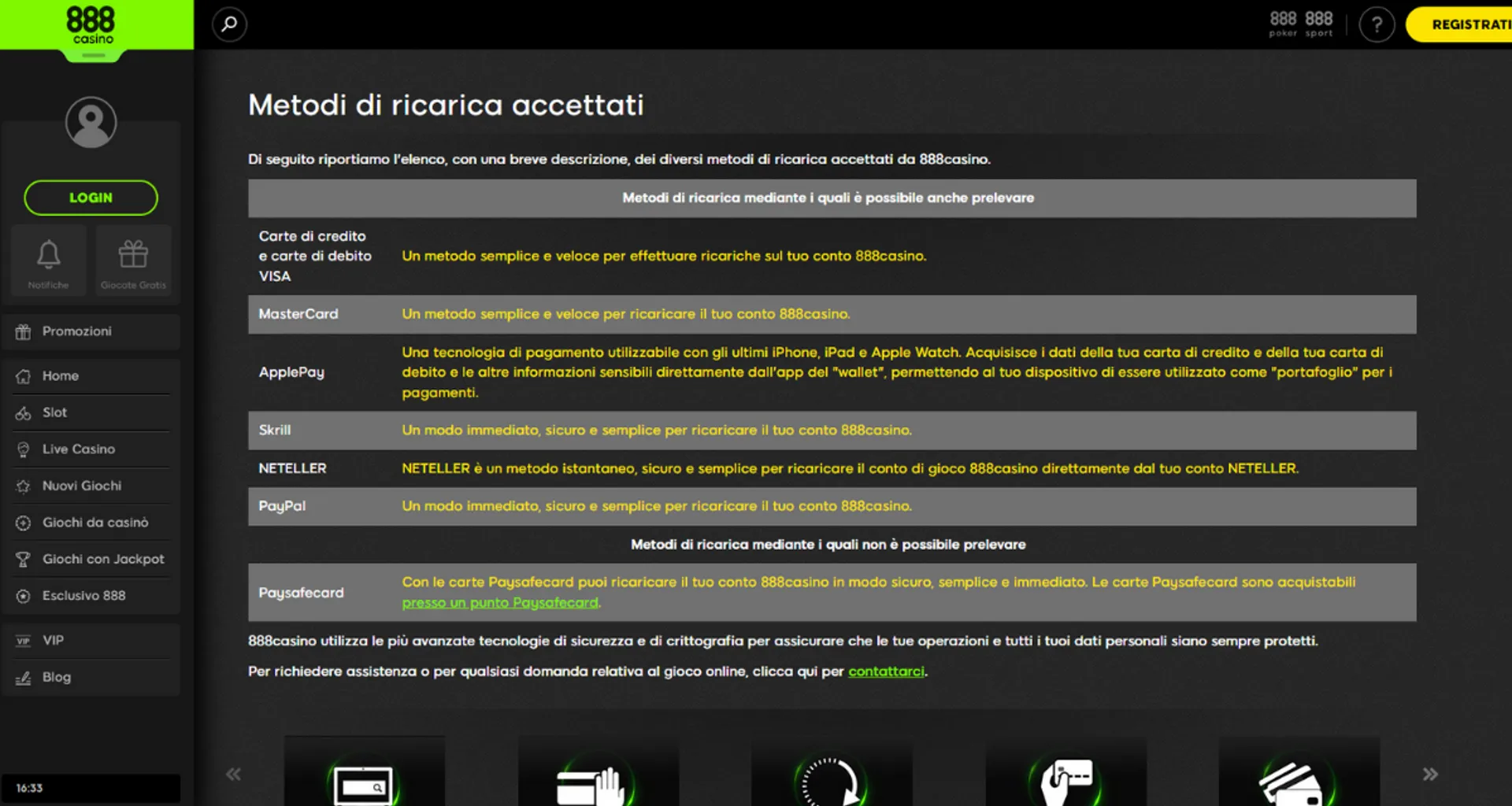This screenshot has width=1512, height=806.
Task: Click the 'MasterCard' row label
Action: click(x=298, y=314)
